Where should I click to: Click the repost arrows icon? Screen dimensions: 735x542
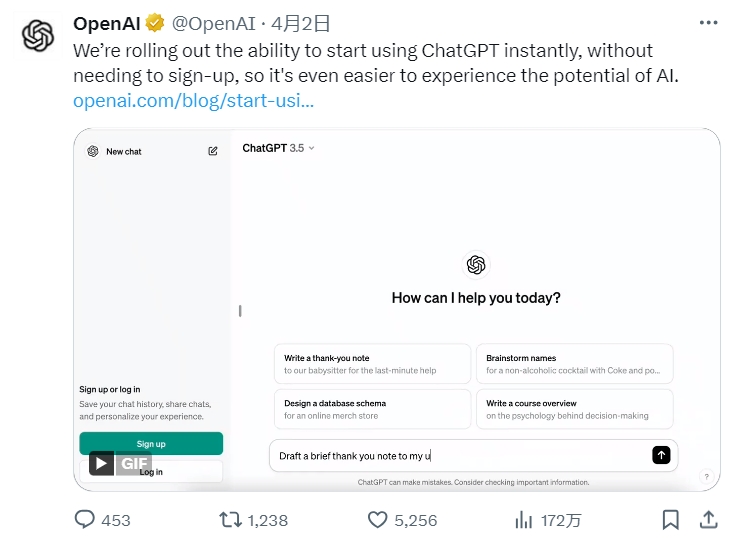point(230,519)
